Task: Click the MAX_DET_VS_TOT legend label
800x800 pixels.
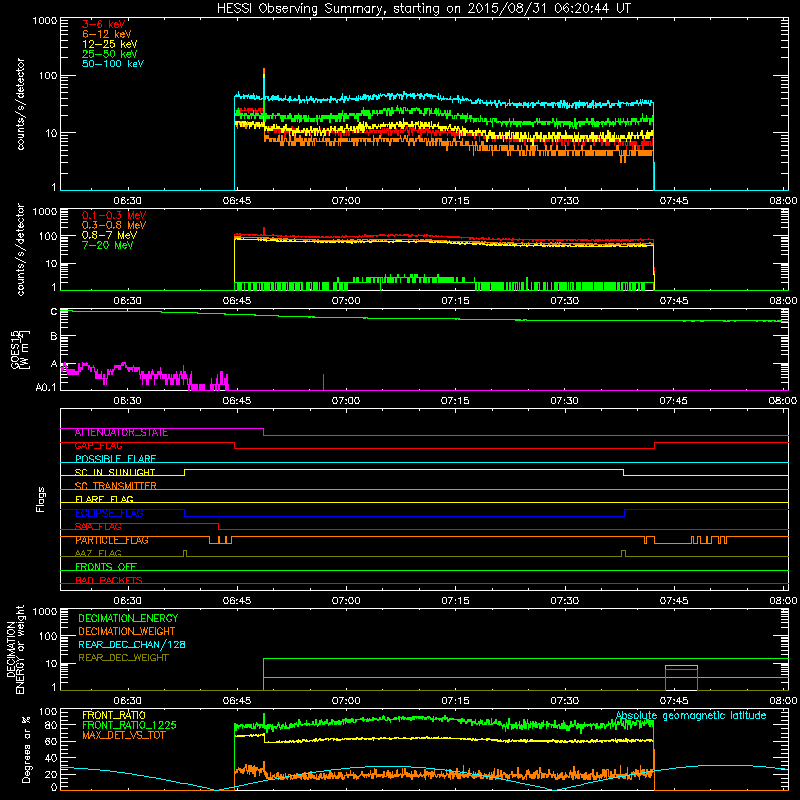Action: pos(123,735)
